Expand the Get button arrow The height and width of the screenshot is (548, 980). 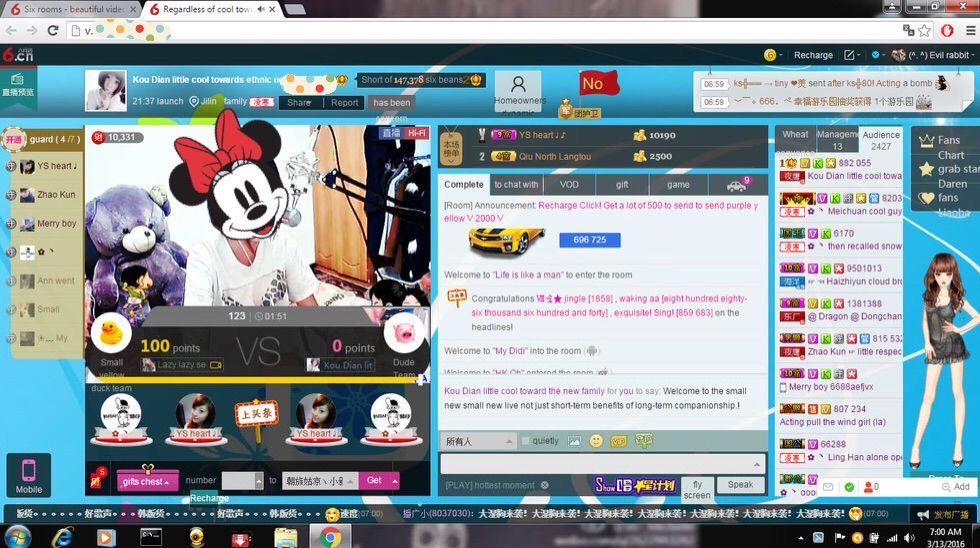click(394, 481)
